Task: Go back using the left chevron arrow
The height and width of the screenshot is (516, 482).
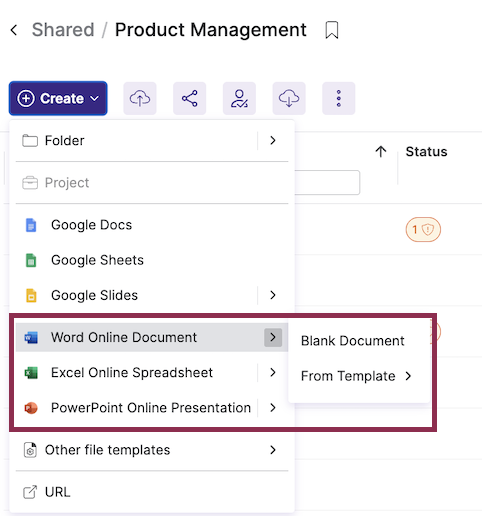Action: coord(14,30)
